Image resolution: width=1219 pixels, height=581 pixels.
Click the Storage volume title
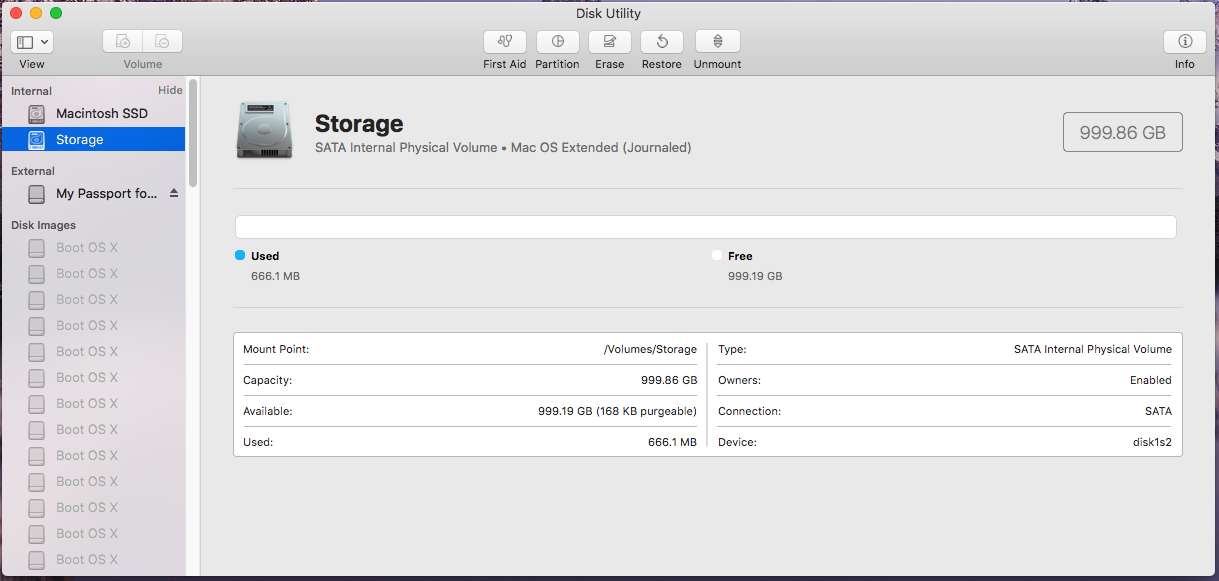359,124
